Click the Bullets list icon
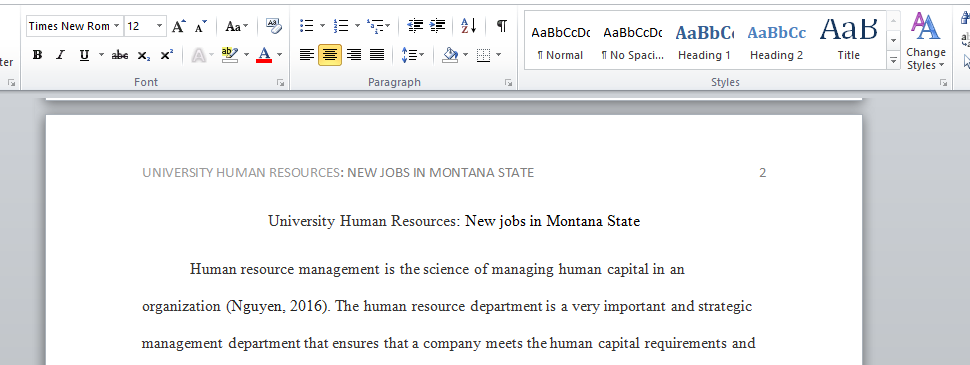The image size is (970, 365). [306, 26]
